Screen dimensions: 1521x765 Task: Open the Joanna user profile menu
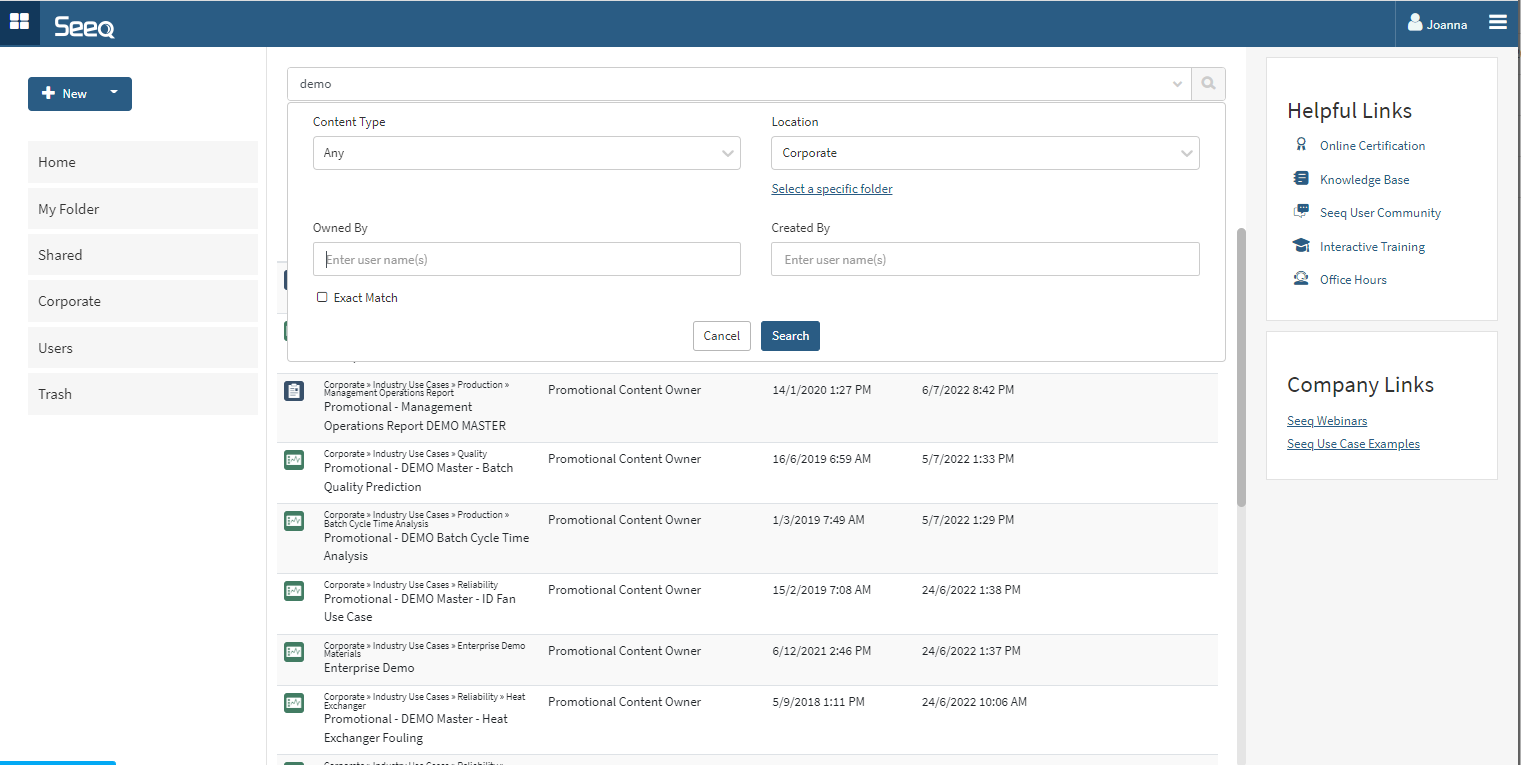pos(1437,23)
